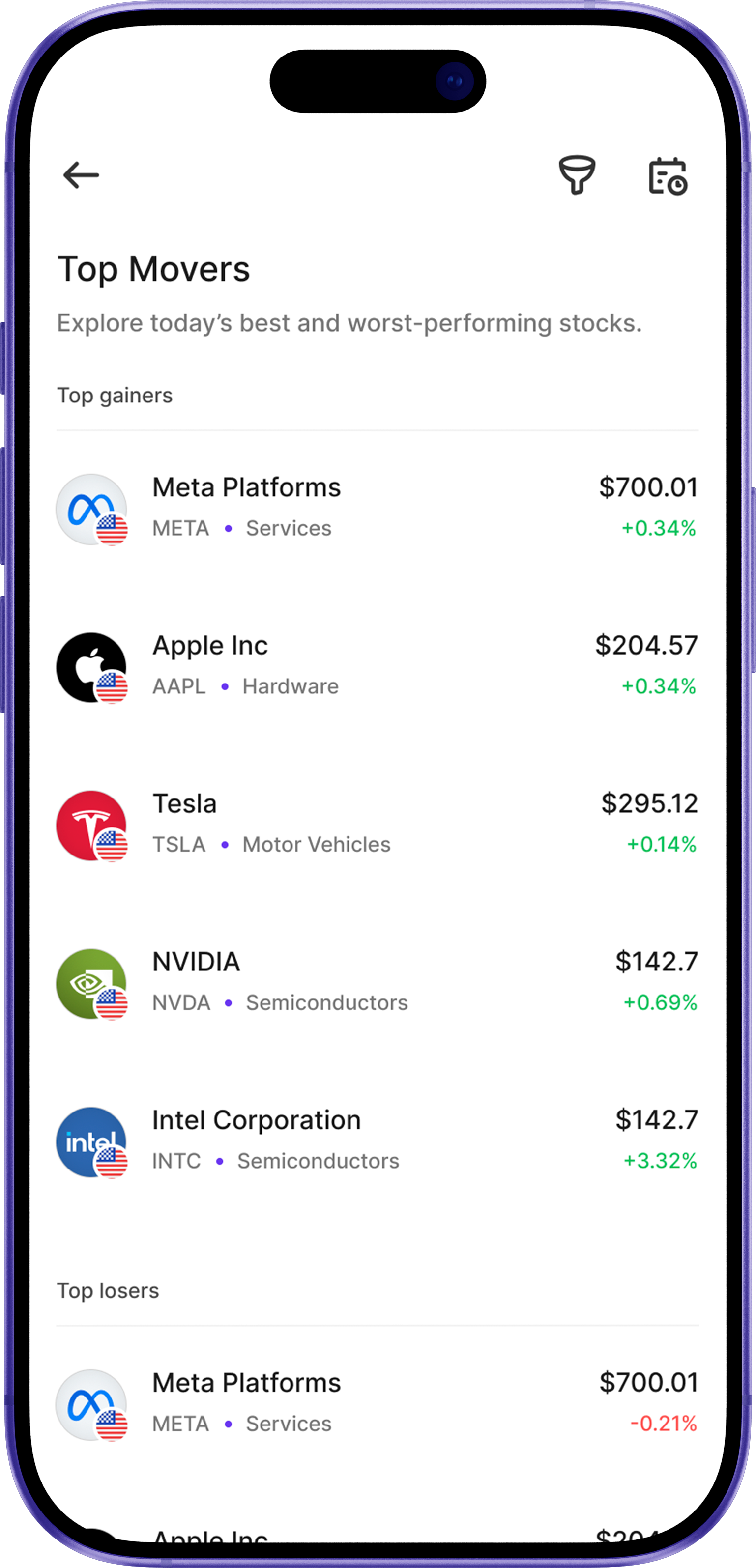Screen dimensions: 756x1568
Task: Open Meta Platforms in Top losers
Action: (x=246, y=1384)
